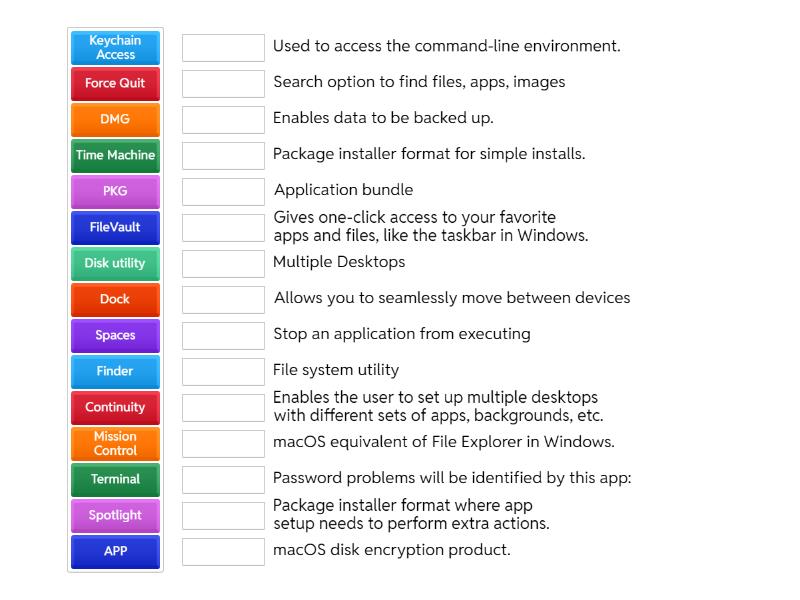Select the box next to 'File system utility'
This screenshot has height=600, width=800.
pos(223,372)
